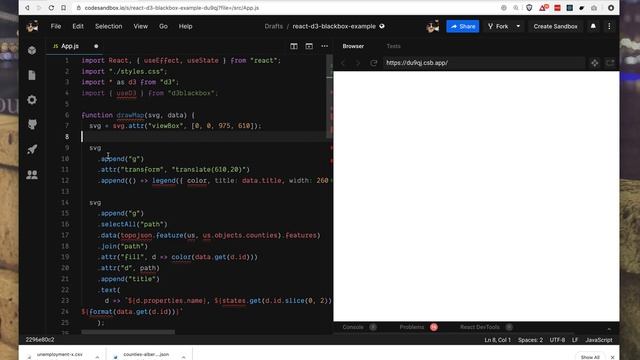Click the 2296e80c2 status bar text
640x360 pixels.
pyautogui.click(x=40, y=340)
